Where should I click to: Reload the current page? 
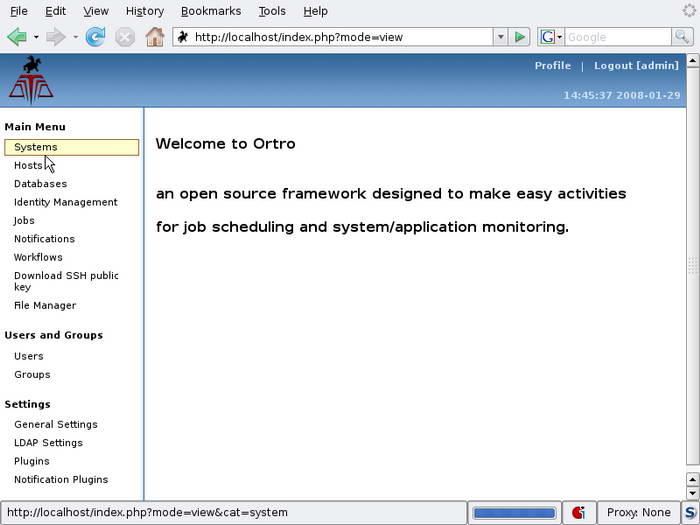coord(96,37)
